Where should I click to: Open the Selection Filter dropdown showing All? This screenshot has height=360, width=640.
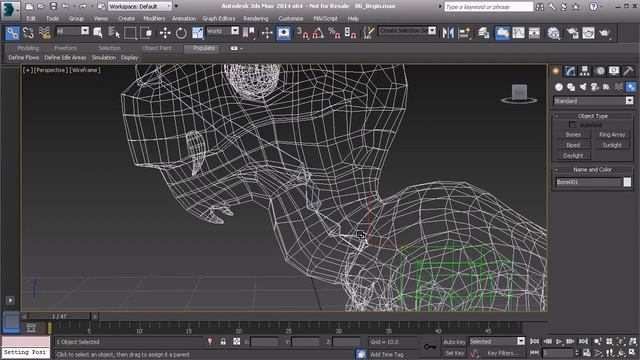[x=72, y=31]
